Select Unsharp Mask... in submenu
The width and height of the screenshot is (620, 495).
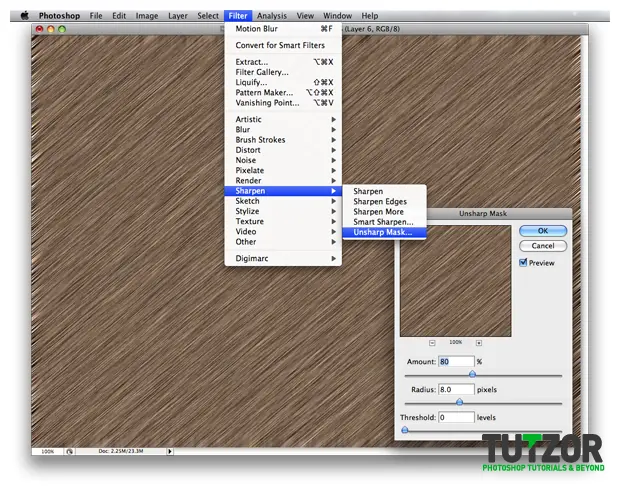(384, 232)
